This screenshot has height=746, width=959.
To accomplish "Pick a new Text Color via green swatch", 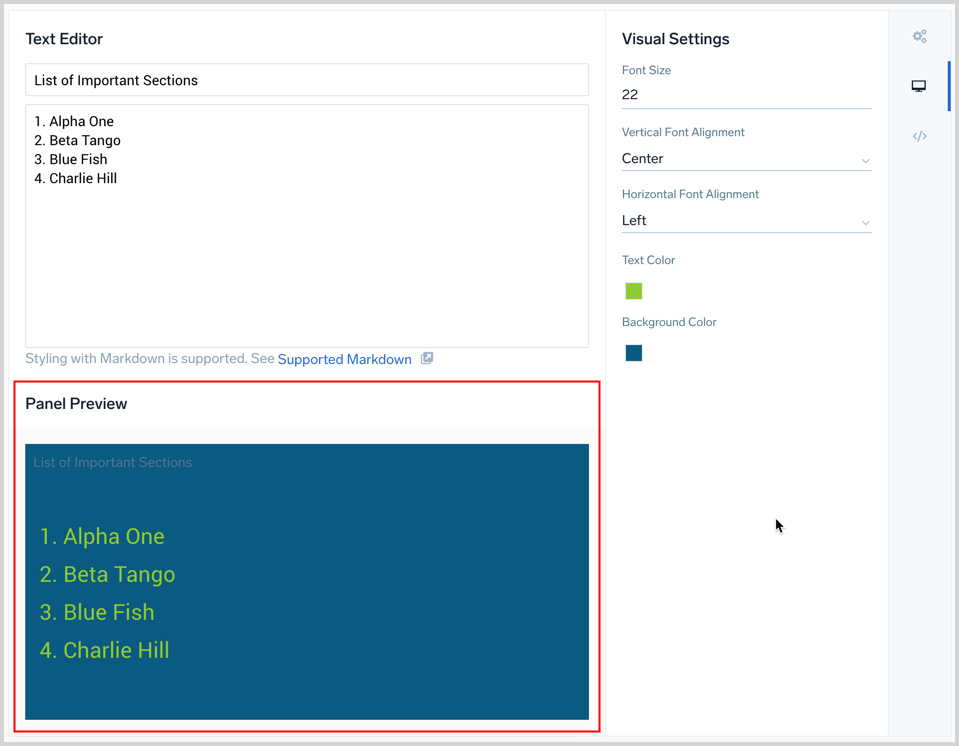I will pos(633,291).
